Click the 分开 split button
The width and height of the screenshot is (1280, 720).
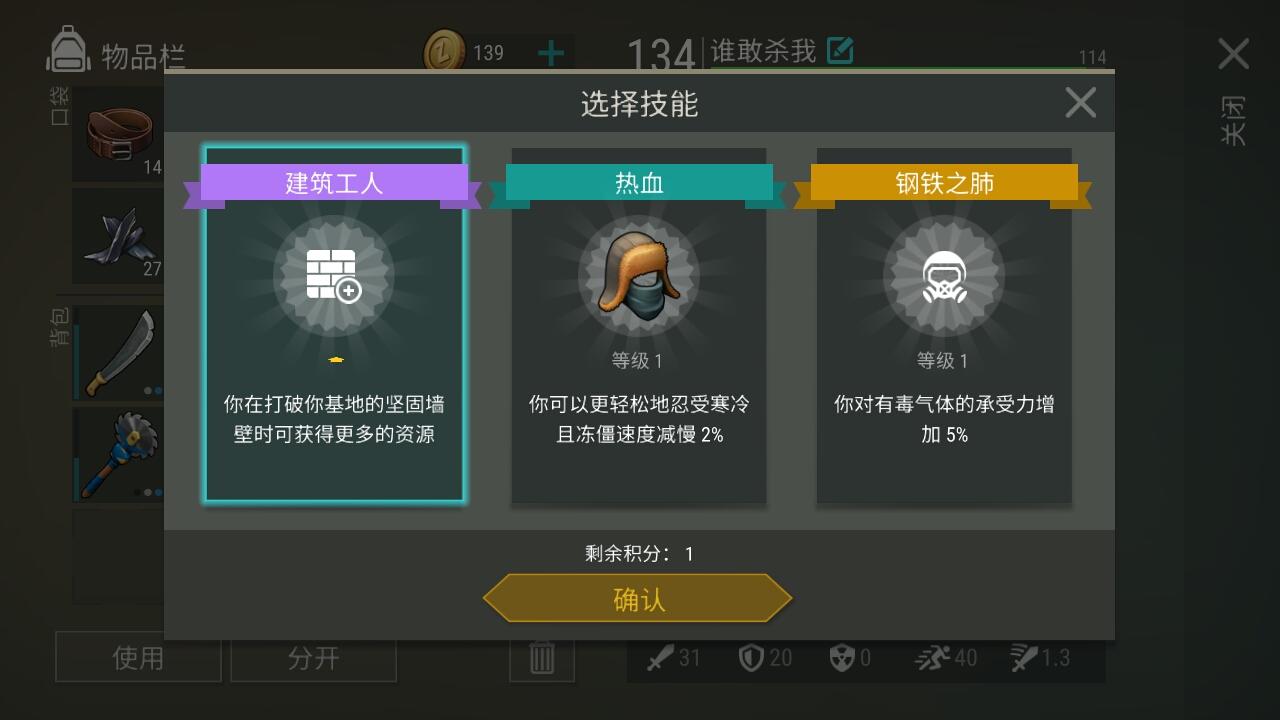(313, 657)
